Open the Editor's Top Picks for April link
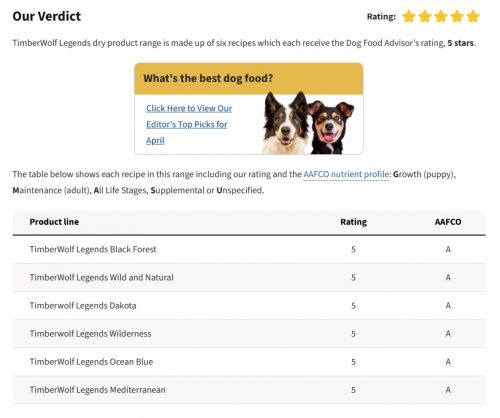Screen dimensions: 500x418 [189, 124]
